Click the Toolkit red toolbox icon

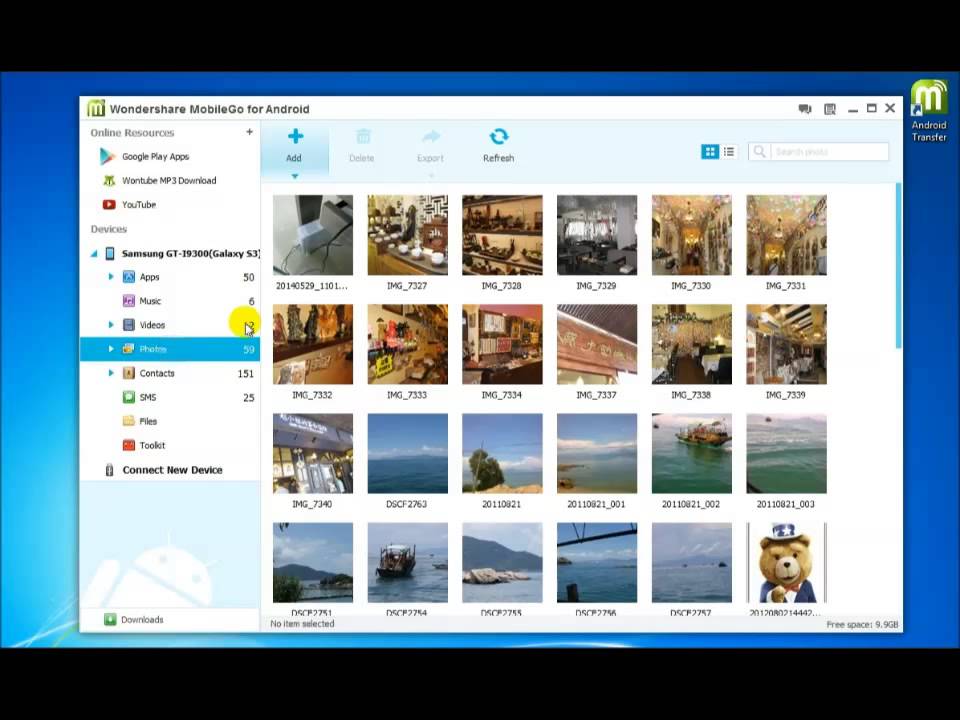tap(129, 445)
